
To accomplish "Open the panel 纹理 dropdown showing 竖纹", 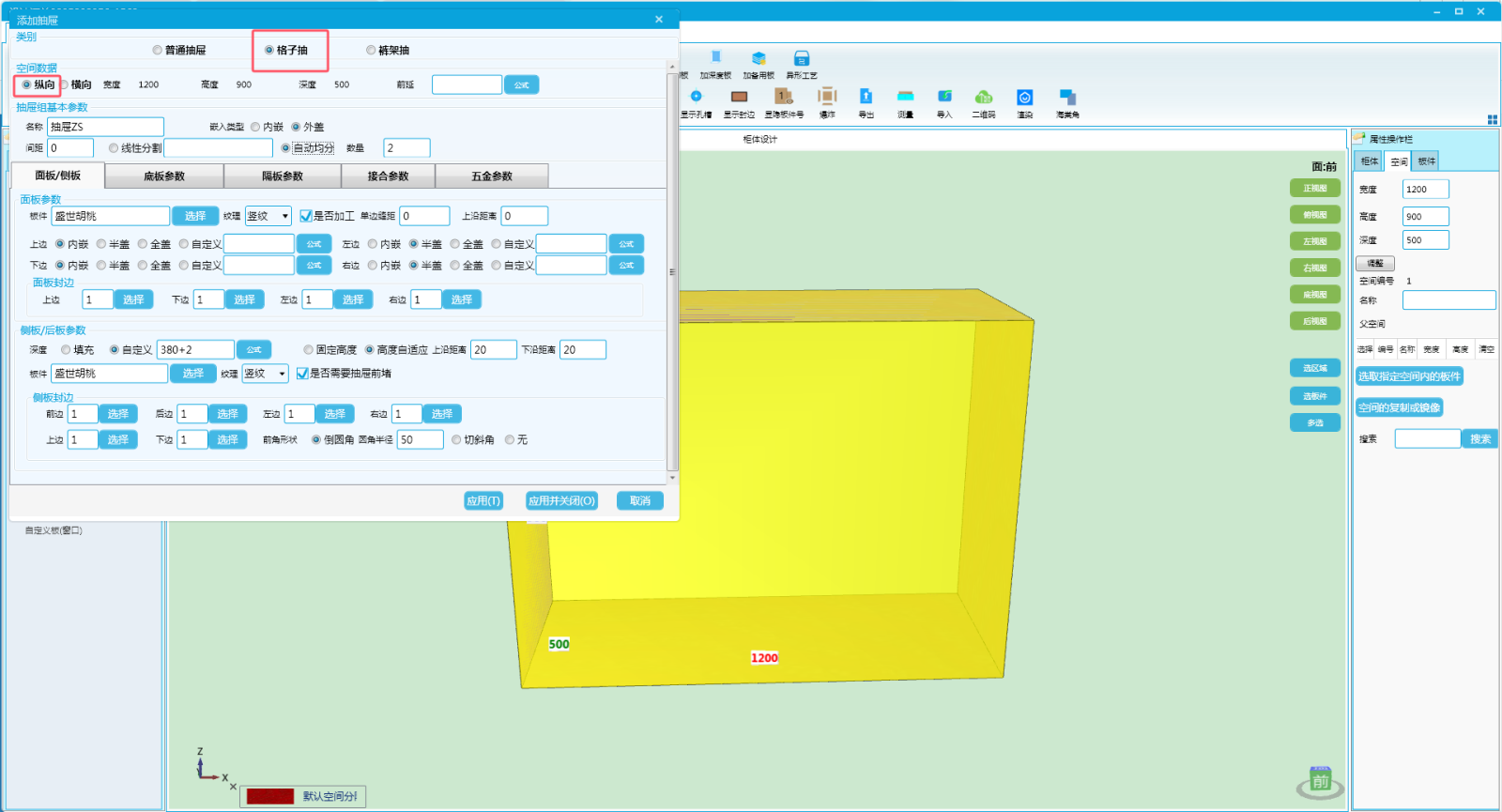I will (x=268, y=216).
